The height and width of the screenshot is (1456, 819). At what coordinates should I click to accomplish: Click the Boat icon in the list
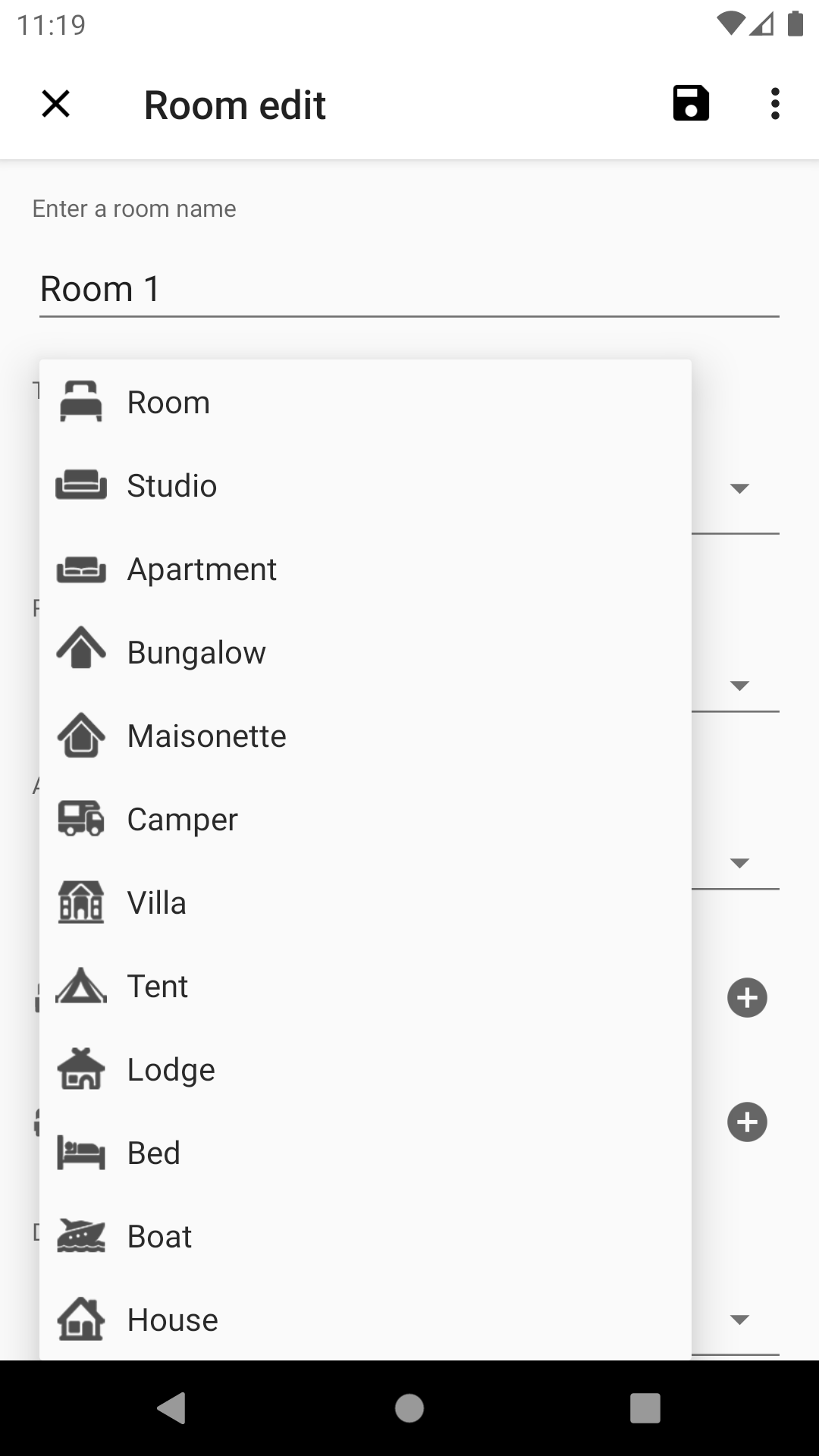coord(81,1236)
